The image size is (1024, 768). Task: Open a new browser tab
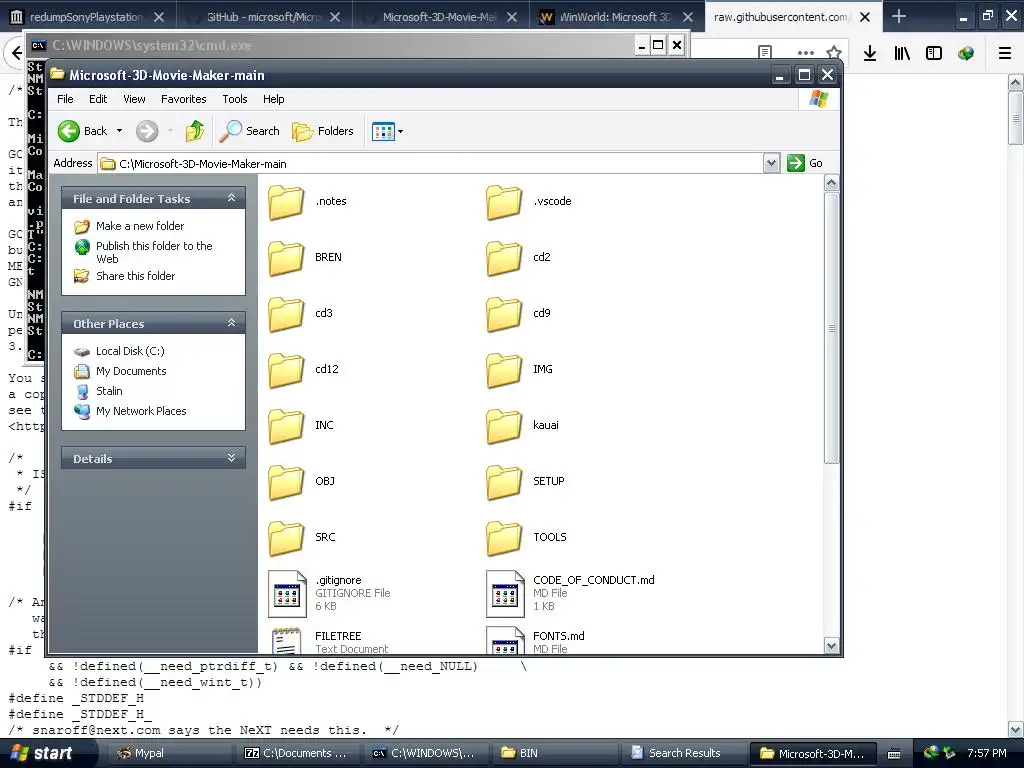899,16
